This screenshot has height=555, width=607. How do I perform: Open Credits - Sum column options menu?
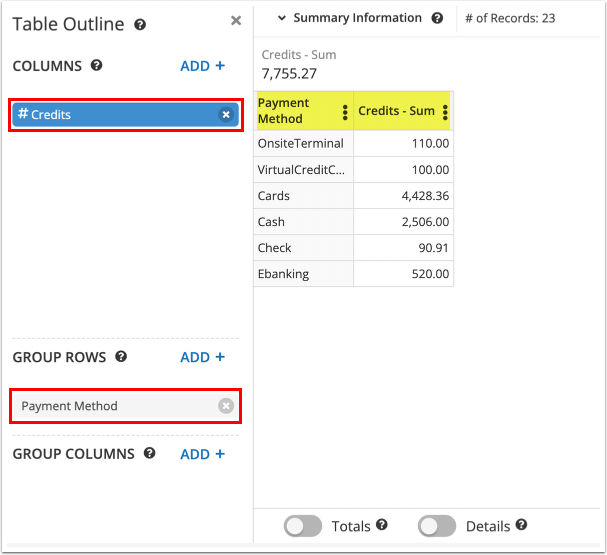tap(445, 112)
